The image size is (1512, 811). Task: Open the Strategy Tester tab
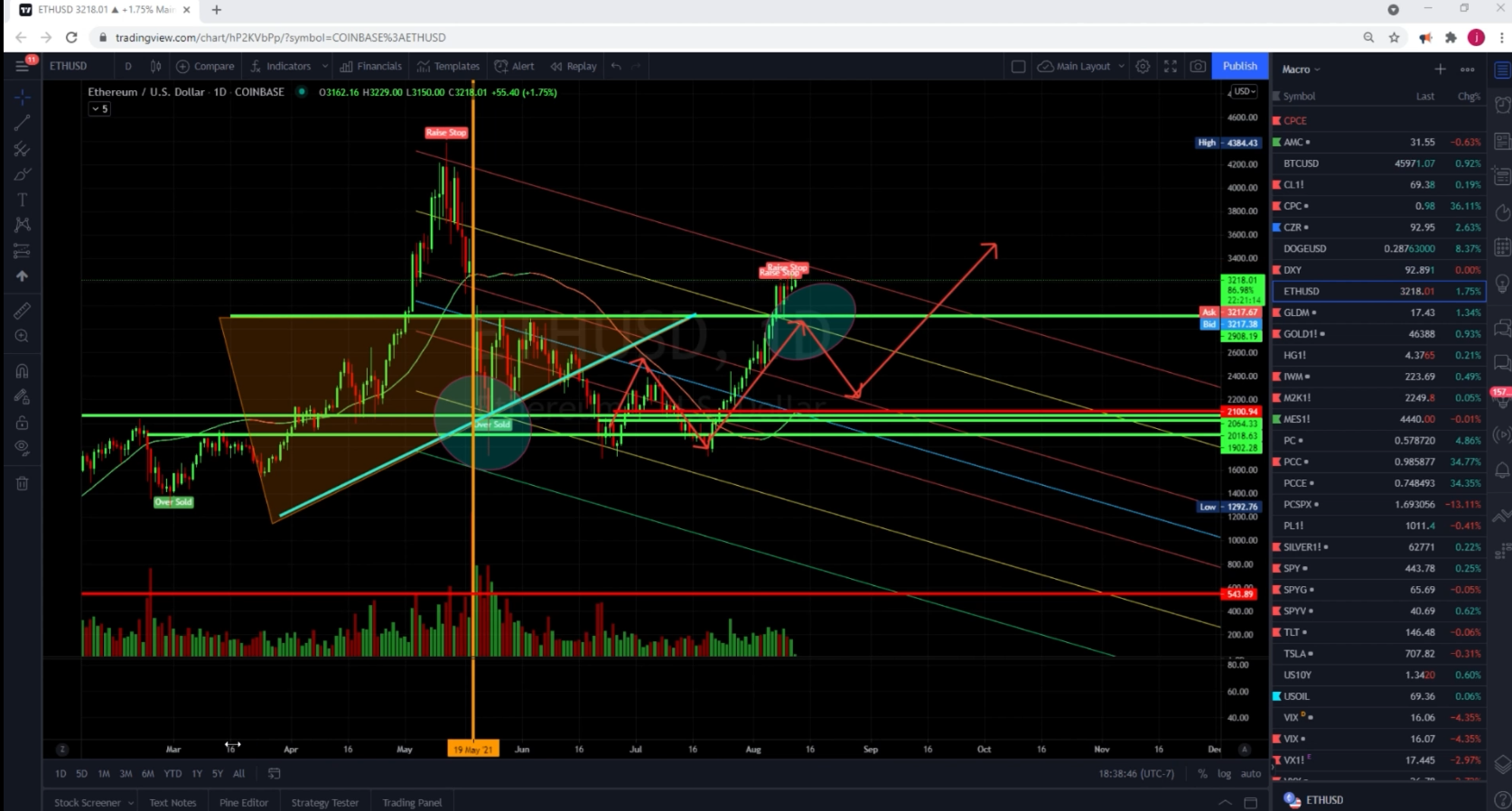click(324, 802)
